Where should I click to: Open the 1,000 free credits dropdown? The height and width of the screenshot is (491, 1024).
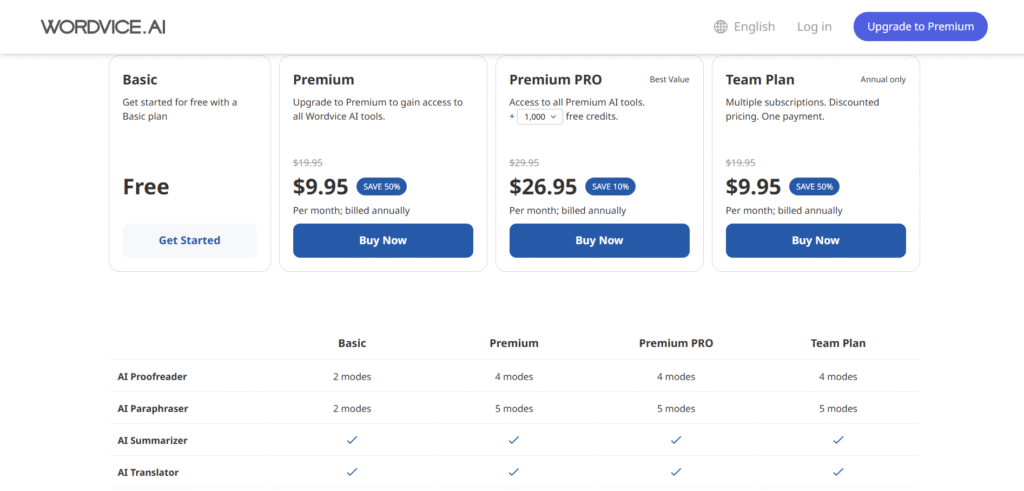coord(539,117)
